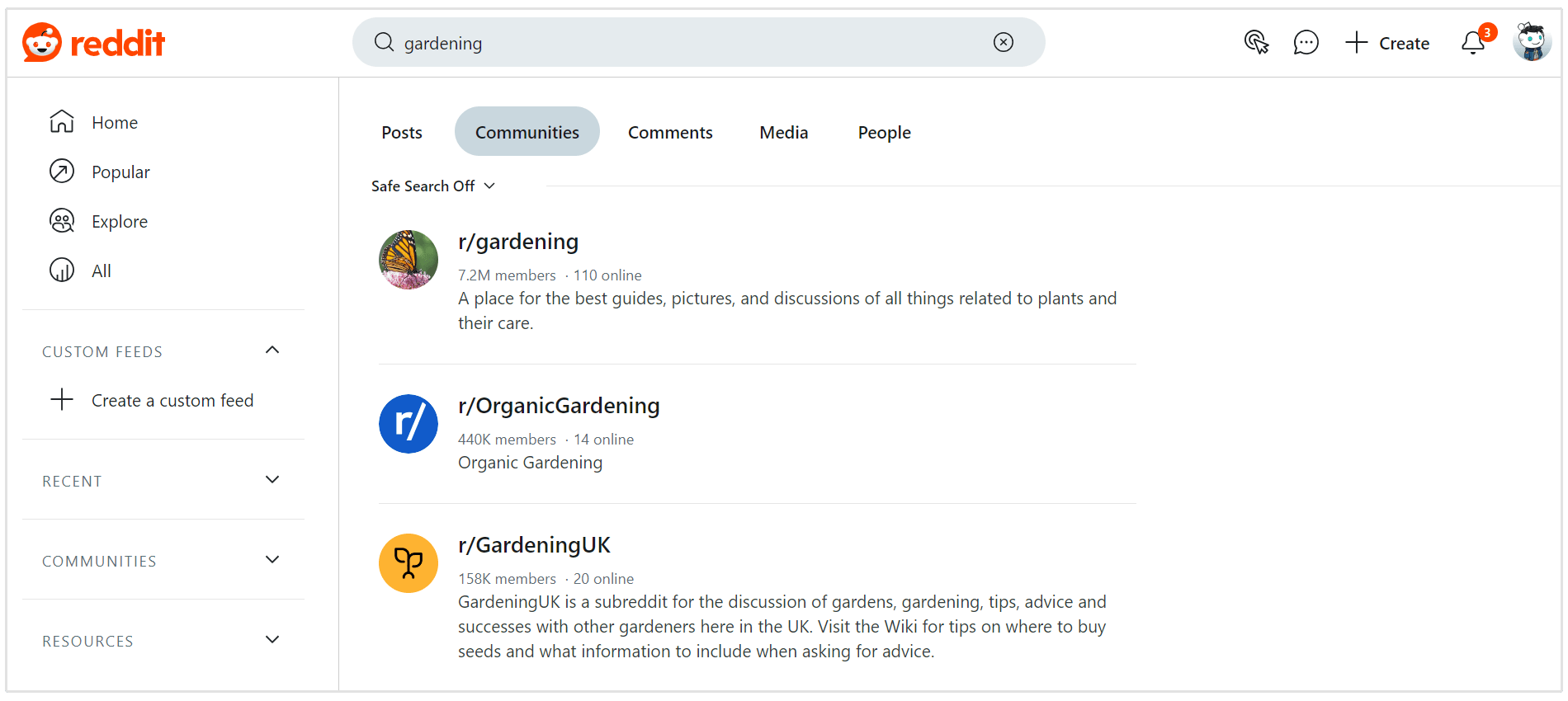The width and height of the screenshot is (1568, 701).
Task: Click the Create post button
Action: (x=1388, y=43)
